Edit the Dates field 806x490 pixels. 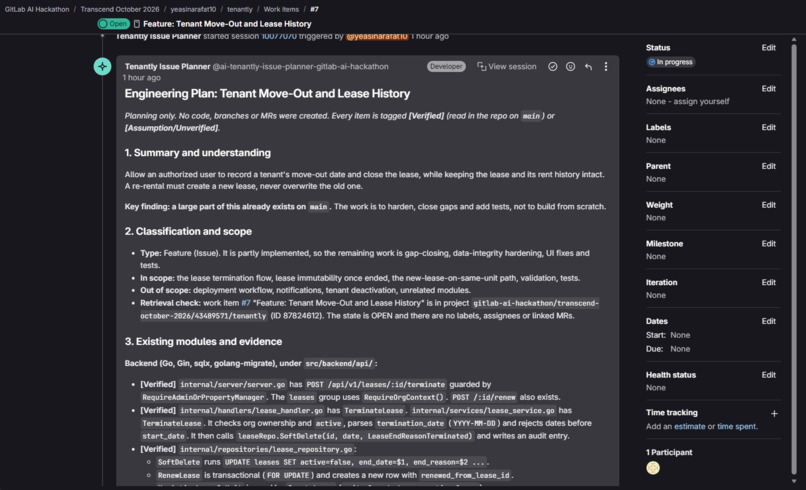pyautogui.click(x=768, y=321)
